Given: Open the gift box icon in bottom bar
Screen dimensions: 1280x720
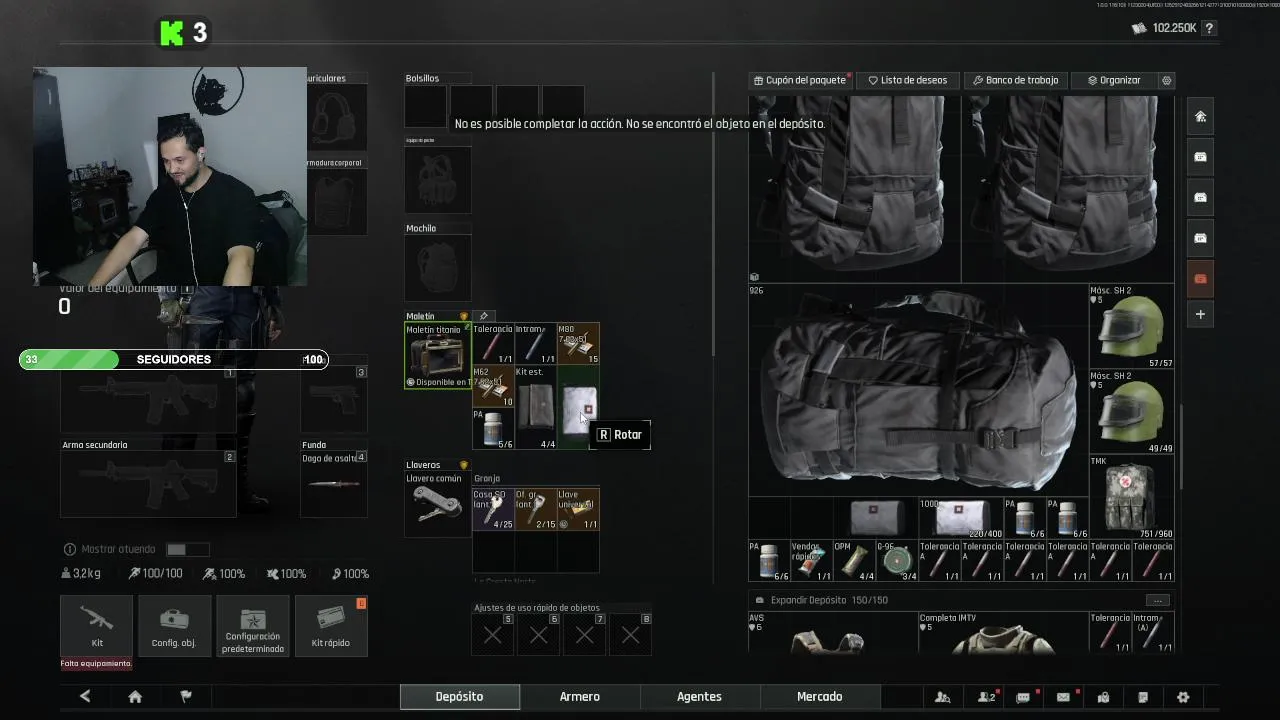Looking at the screenshot, I should pos(1103,697).
